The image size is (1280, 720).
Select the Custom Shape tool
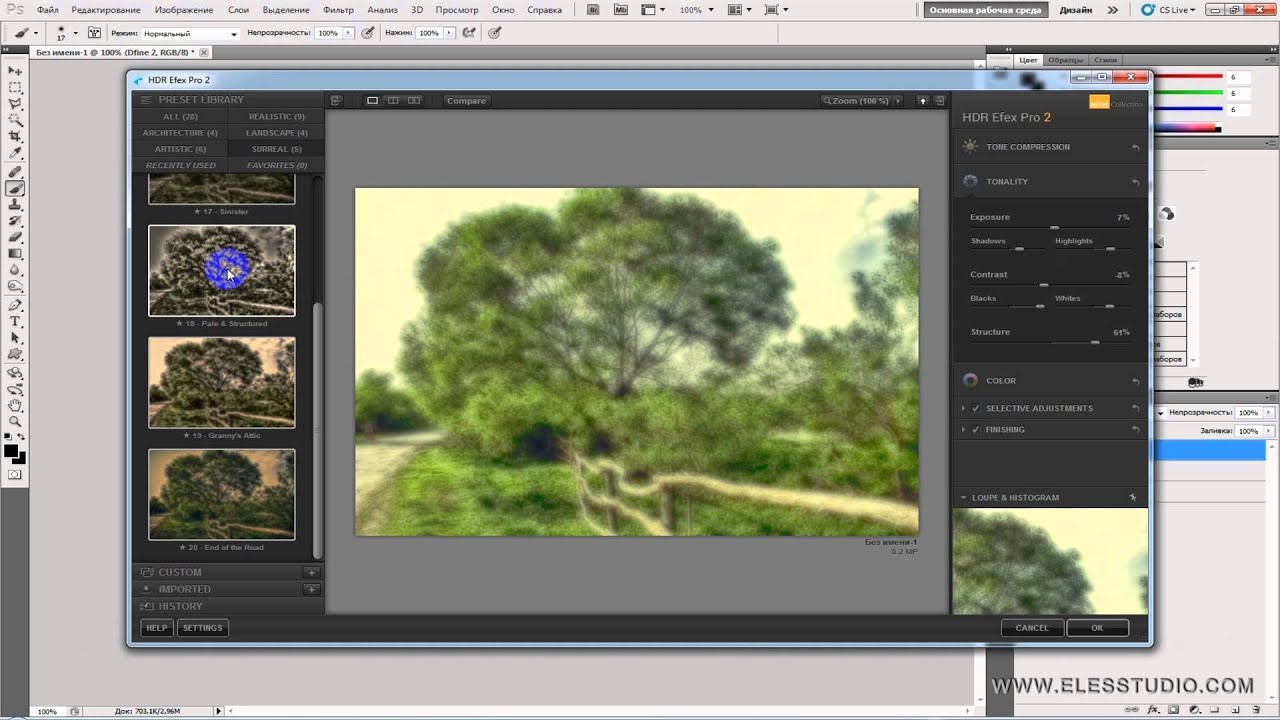15,354
